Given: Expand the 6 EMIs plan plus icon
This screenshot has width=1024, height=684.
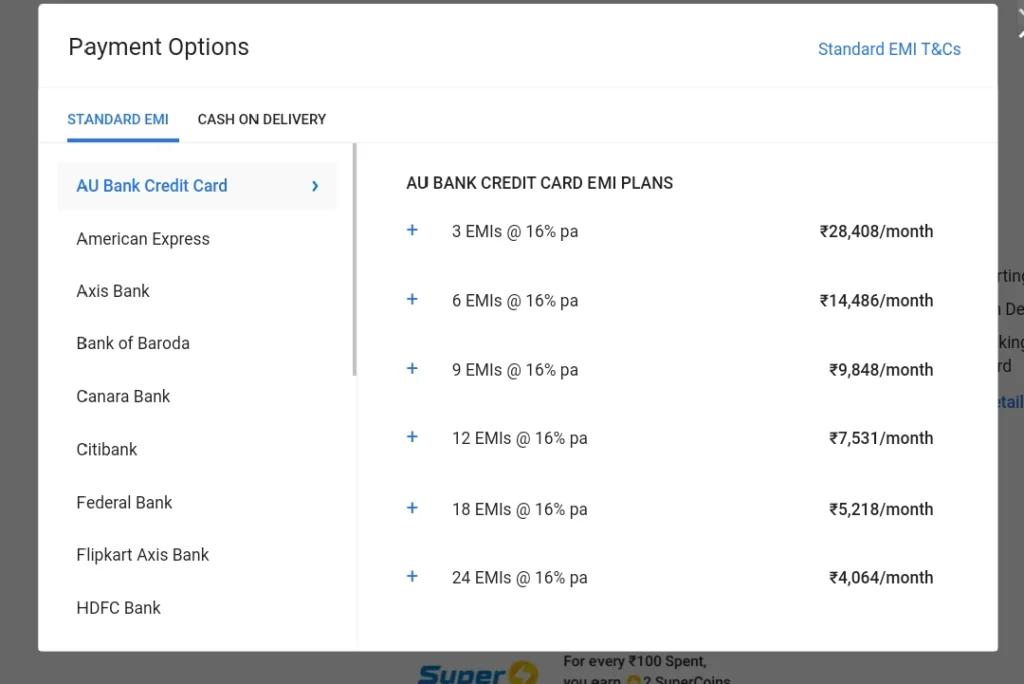Looking at the screenshot, I should 412,299.
